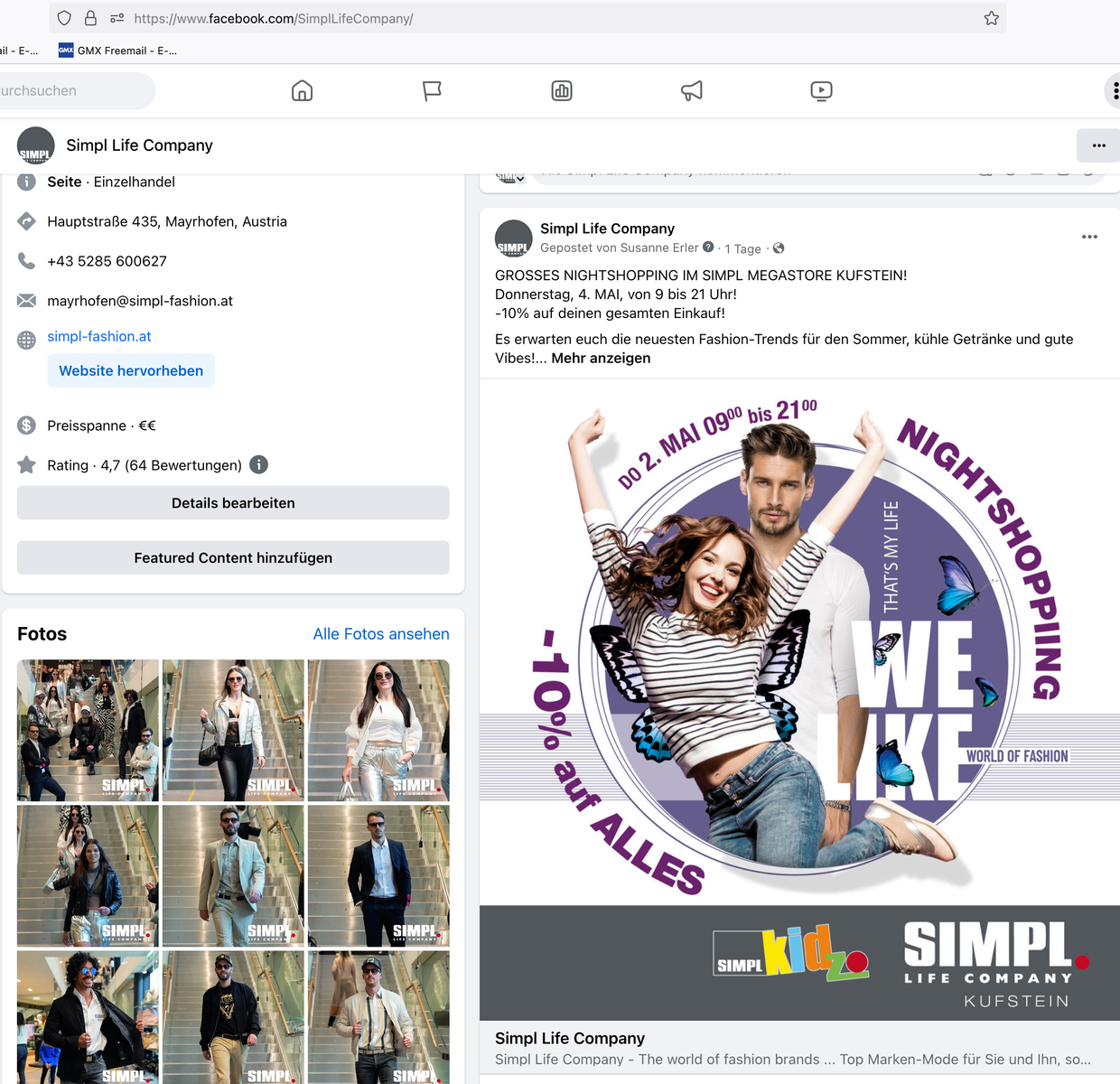This screenshot has width=1120, height=1084.
Task: Open photo of woman in white jacket
Action: click(233, 730)
